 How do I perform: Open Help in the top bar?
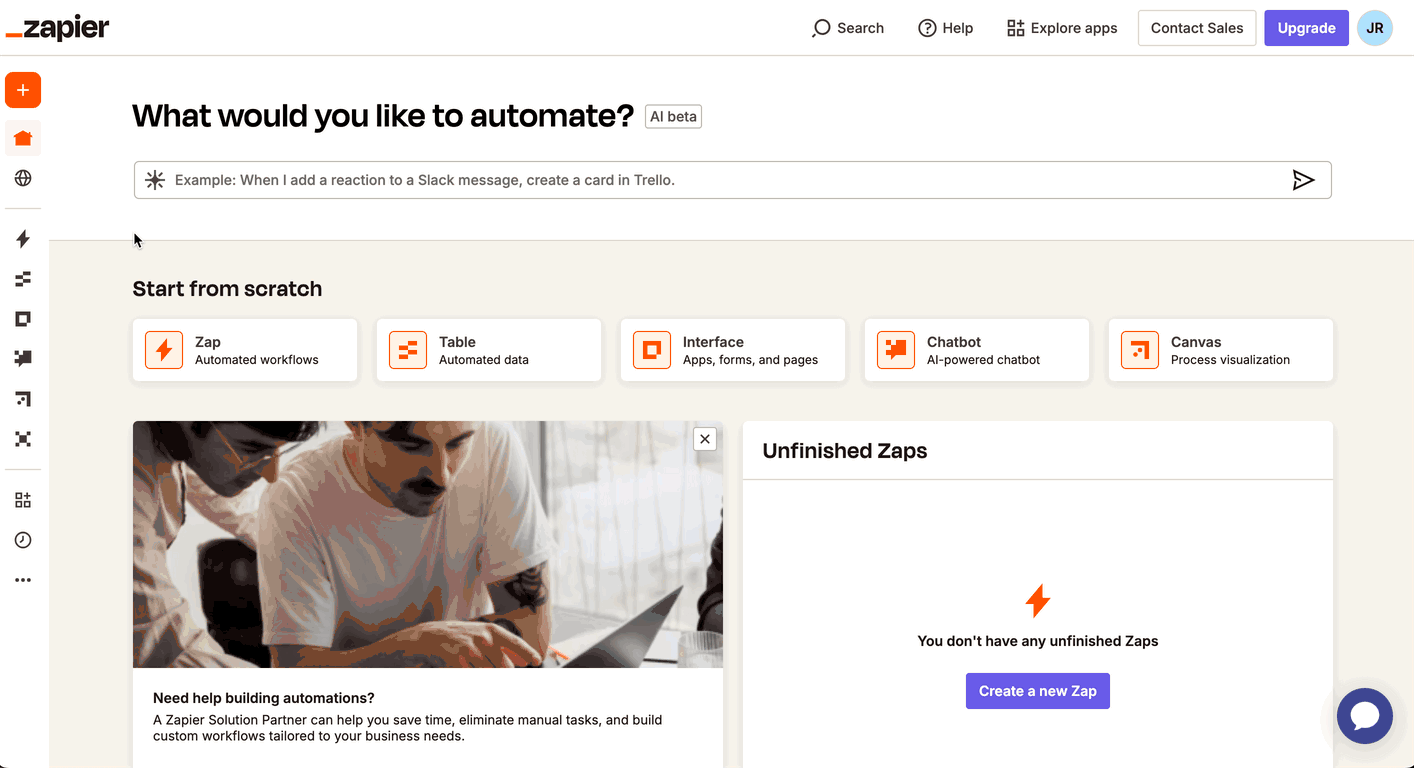pos(946,28)
